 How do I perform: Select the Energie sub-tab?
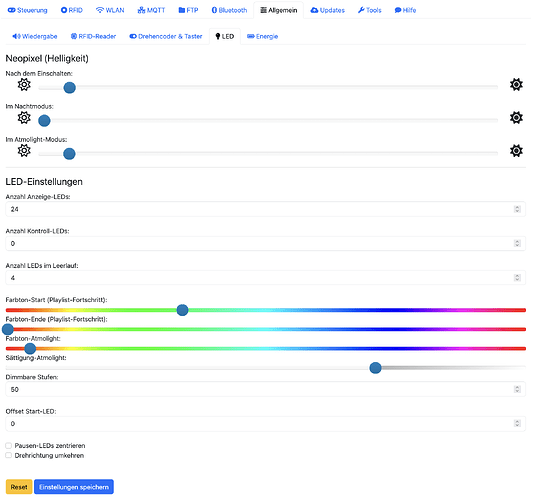point(263,36)
